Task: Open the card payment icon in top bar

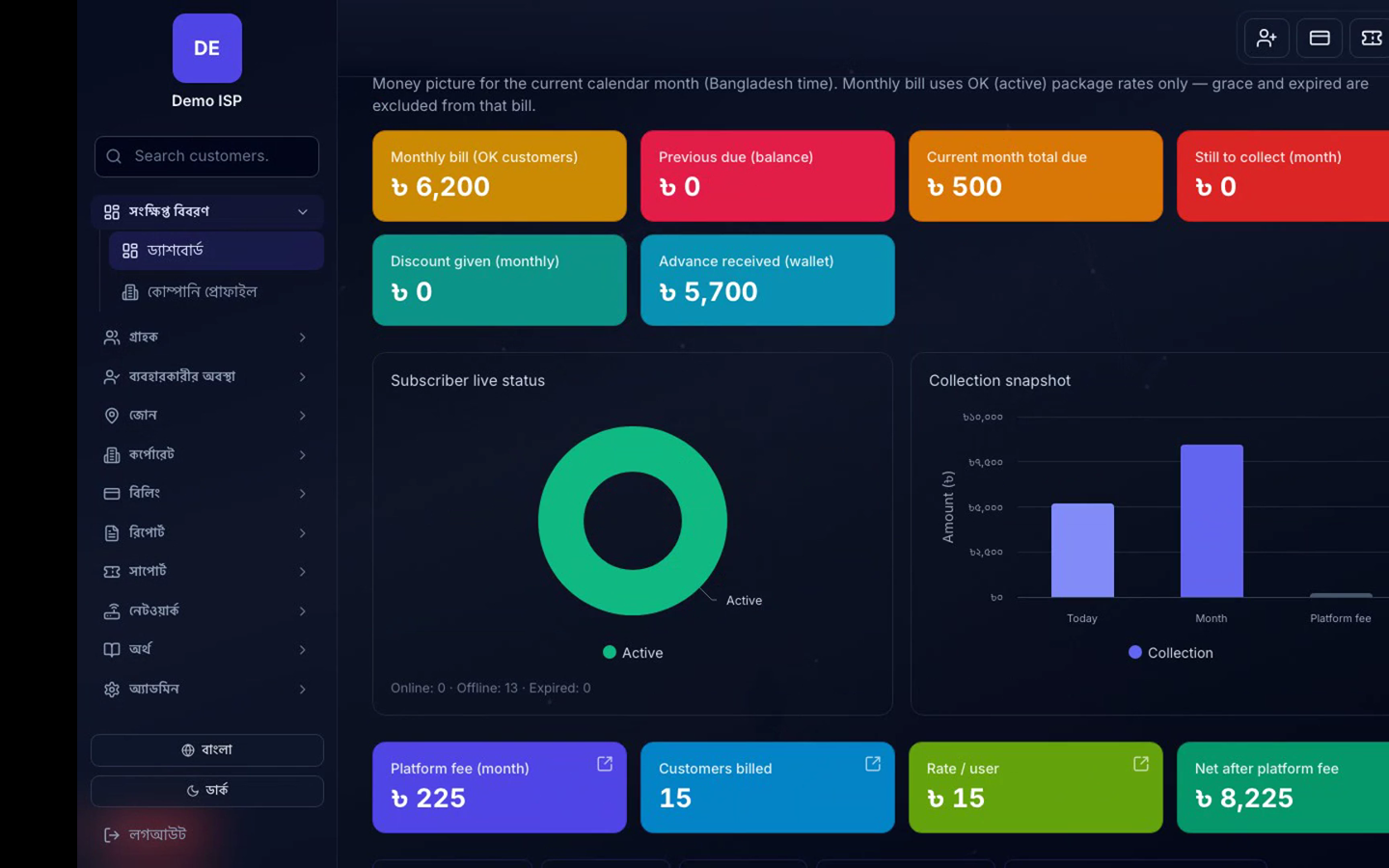Action: point(1320,39)
